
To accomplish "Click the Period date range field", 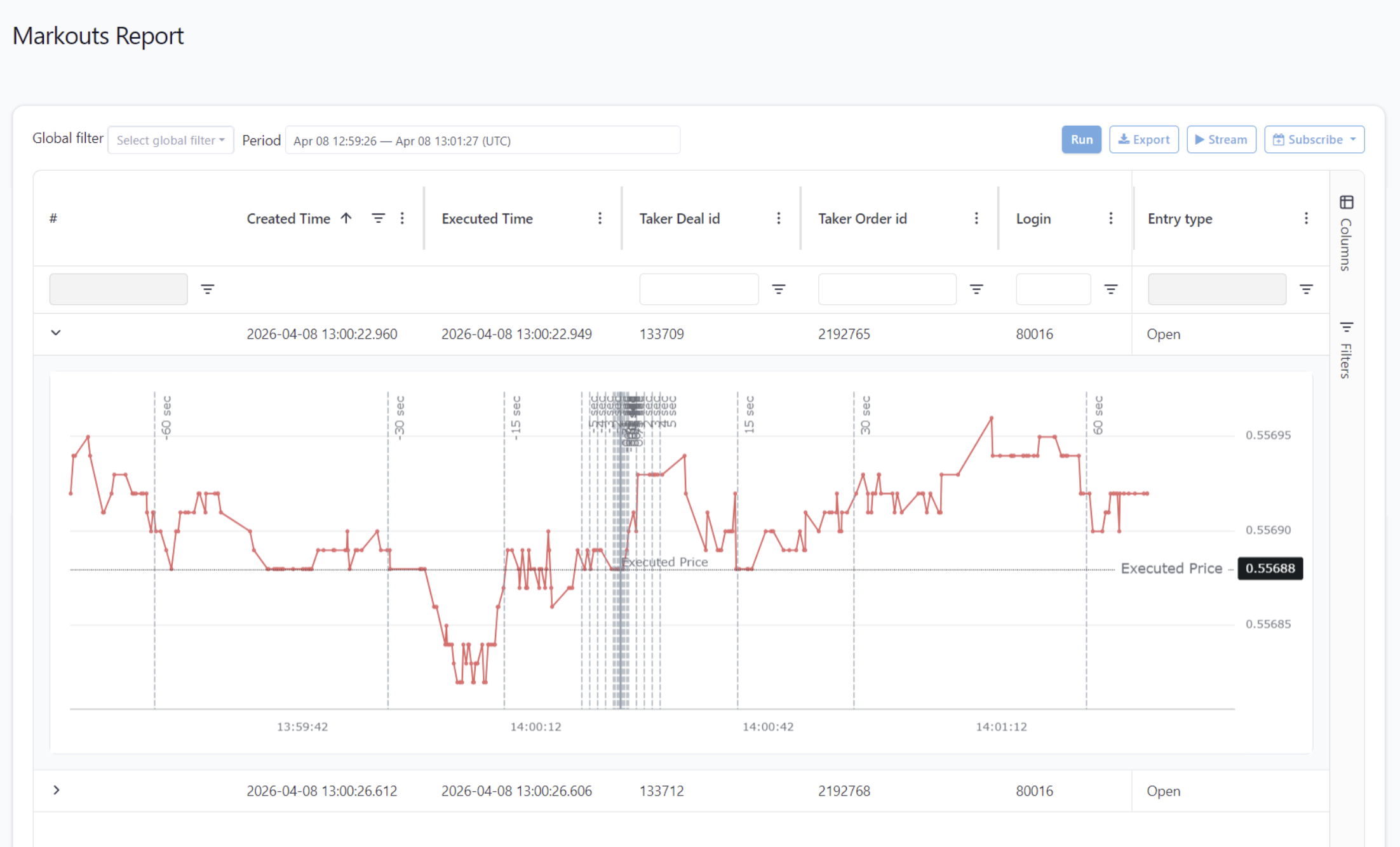I will coord(482,140).
